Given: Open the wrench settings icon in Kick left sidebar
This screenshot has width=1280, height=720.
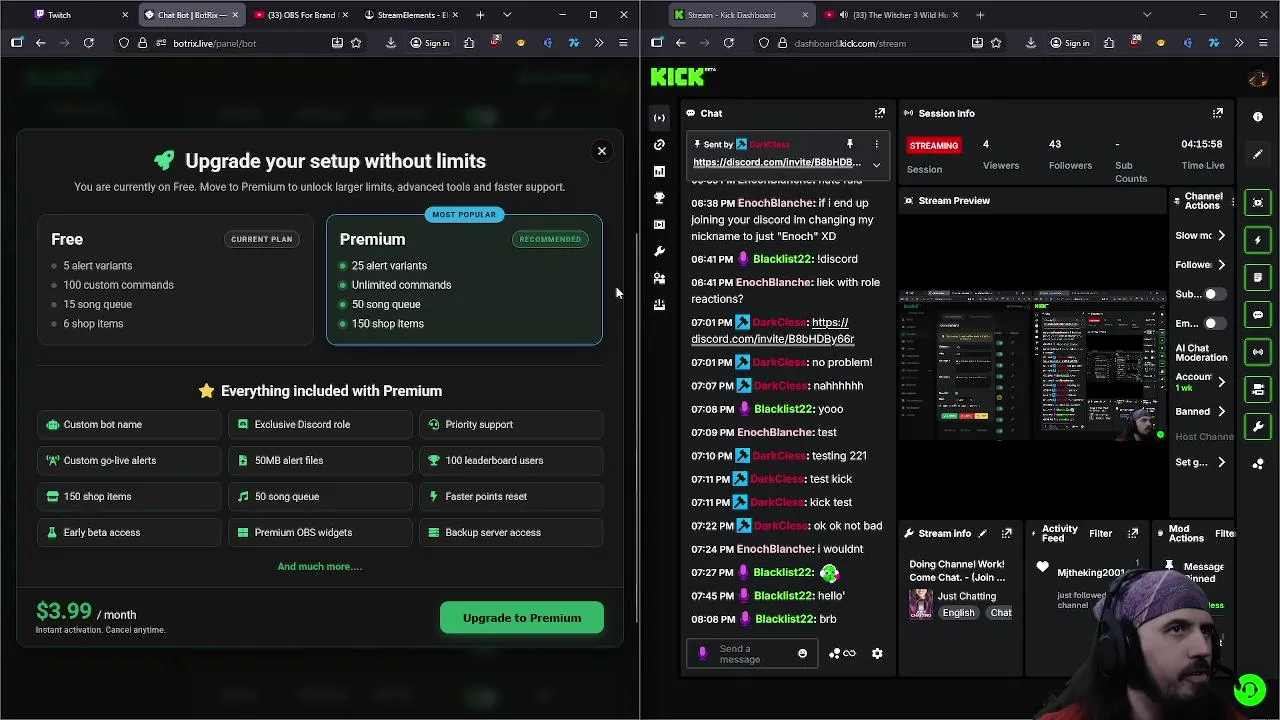Looking at the screenshot, I should pos(659,252).
